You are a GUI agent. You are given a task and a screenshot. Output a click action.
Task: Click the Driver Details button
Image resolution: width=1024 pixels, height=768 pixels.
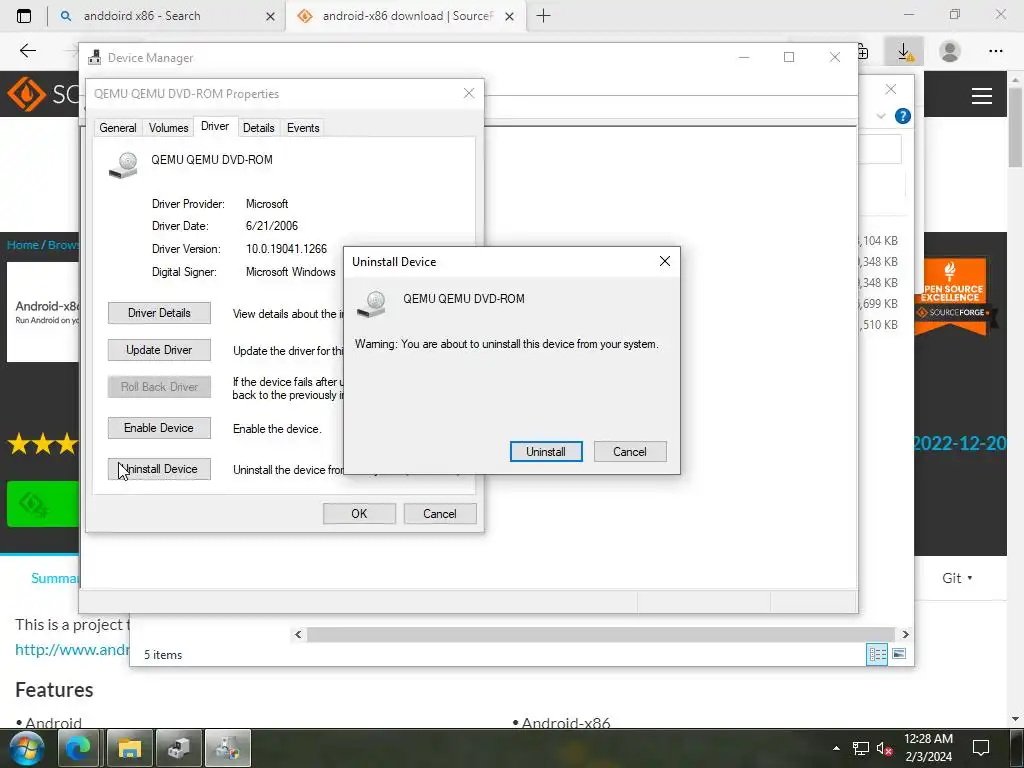(x=159, y=313)
